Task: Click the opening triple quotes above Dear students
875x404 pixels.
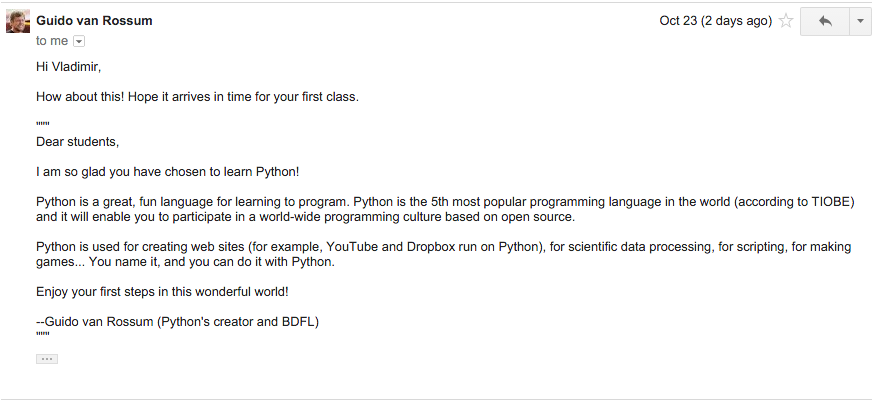Action: click(x=43, y=124)
